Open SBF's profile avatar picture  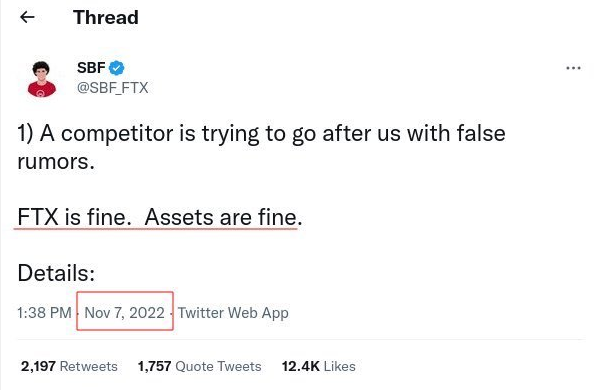point(42,79)
